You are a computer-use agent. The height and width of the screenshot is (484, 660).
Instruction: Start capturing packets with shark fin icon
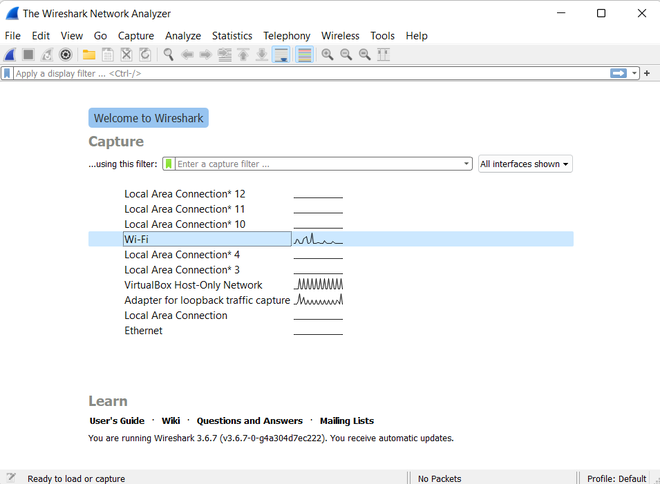click(10, 55)
